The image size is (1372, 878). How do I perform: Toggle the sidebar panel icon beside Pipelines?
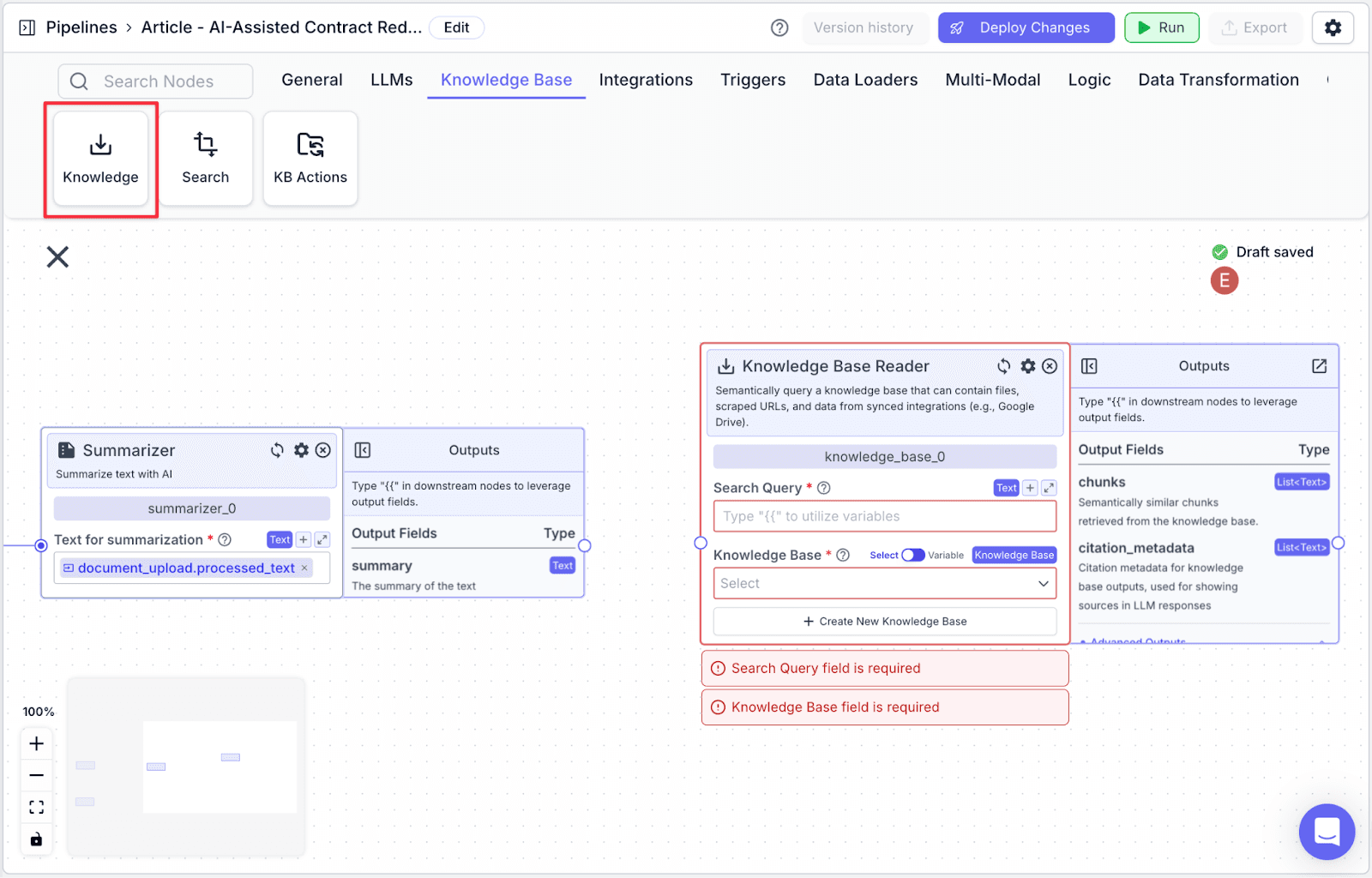[x=27, y=27]
